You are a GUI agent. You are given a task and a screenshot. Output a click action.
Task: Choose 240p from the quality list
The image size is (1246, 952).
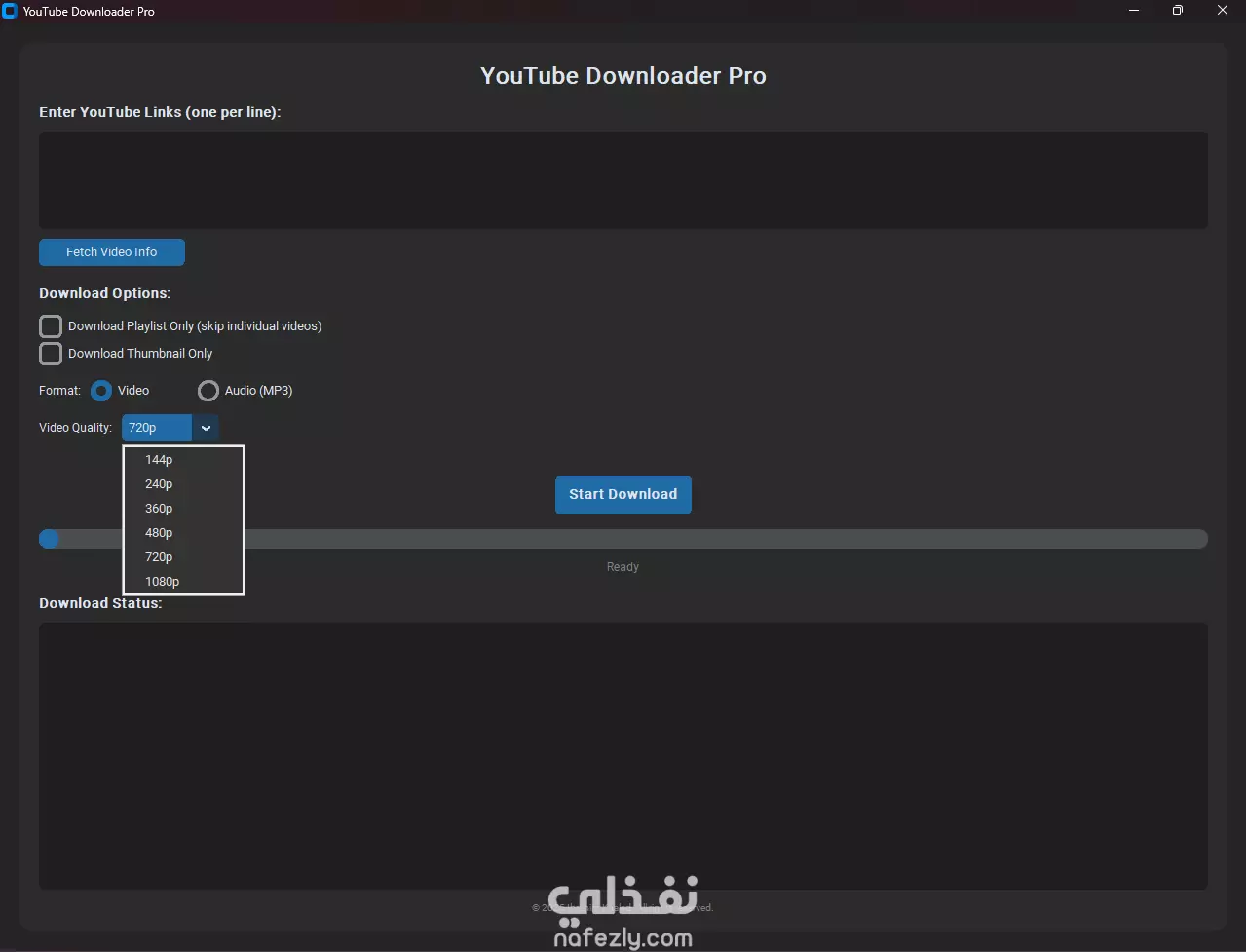[x=183, y=484]
